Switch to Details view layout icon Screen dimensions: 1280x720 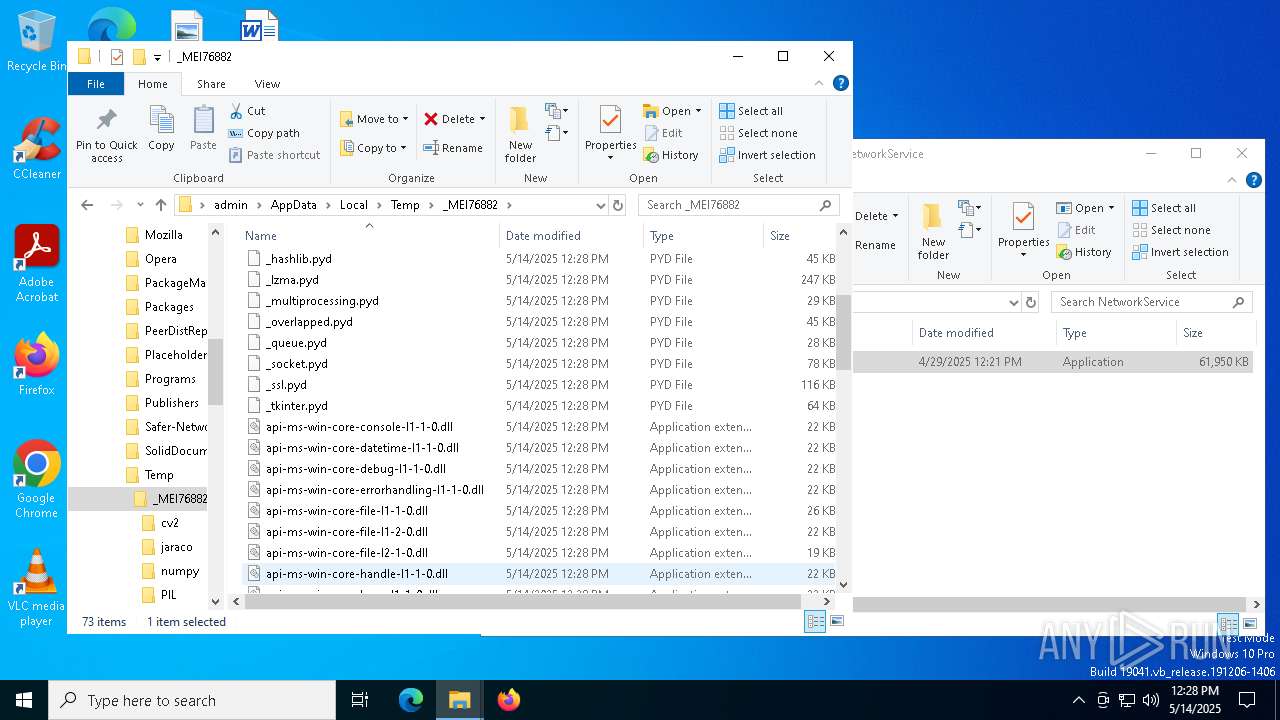[815, 622]
